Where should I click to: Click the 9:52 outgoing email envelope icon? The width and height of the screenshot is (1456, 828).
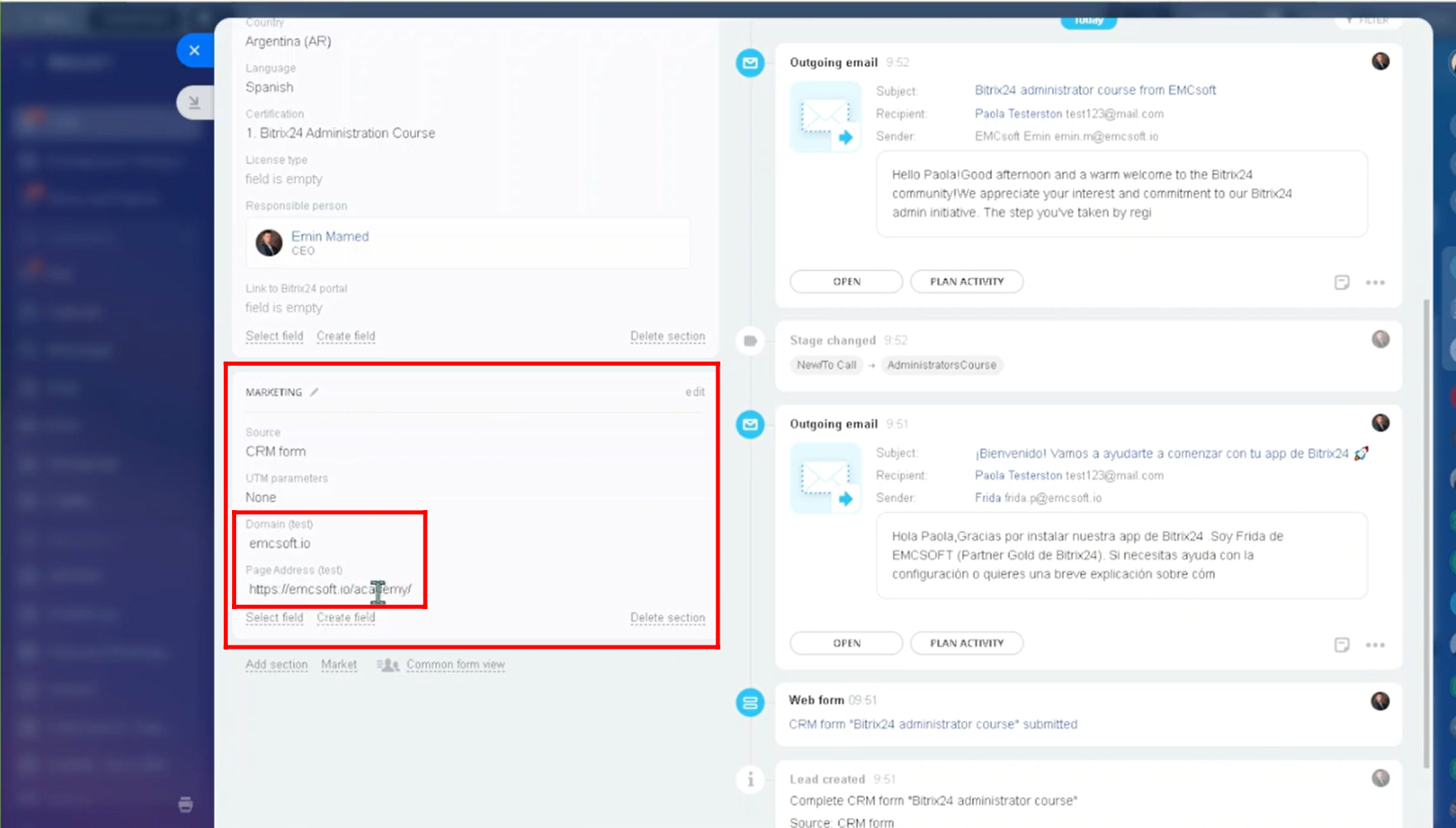(750, 62)
